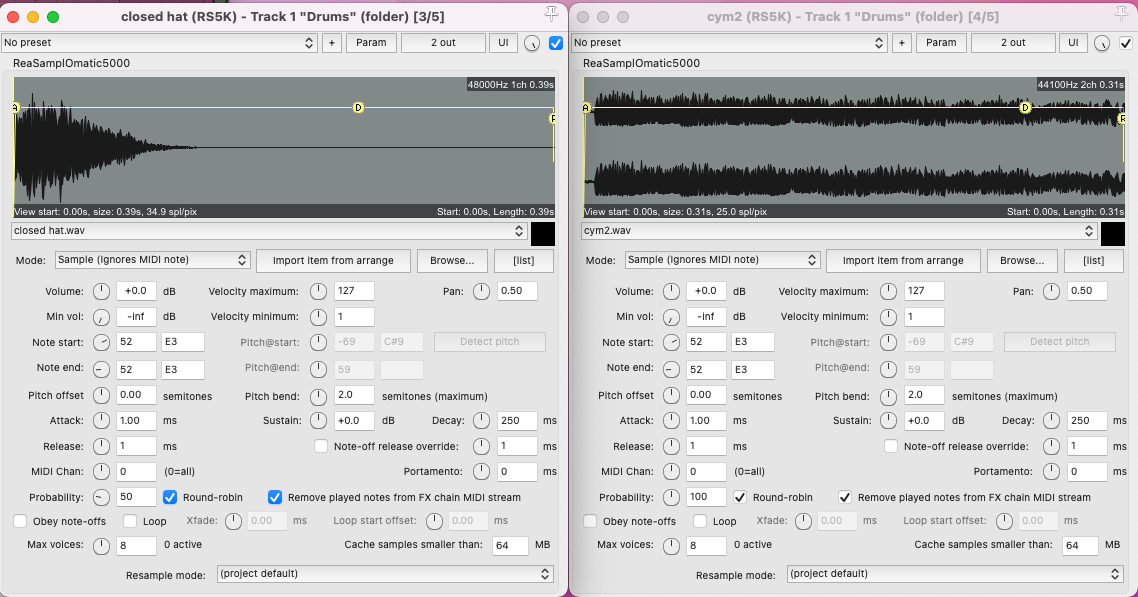Click the Param button in closed hat window
The height and width of the screenshot is (597, 1138).
(x=371, y=43)
